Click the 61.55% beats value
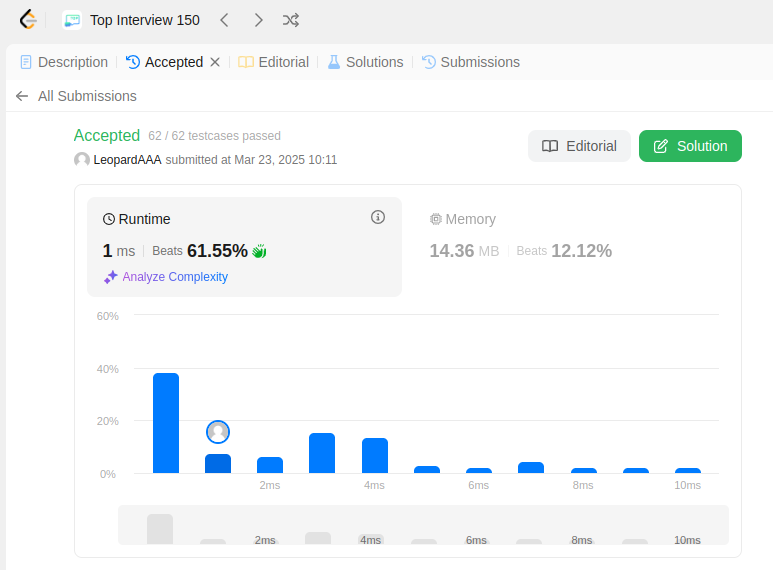 click(217, 250)
